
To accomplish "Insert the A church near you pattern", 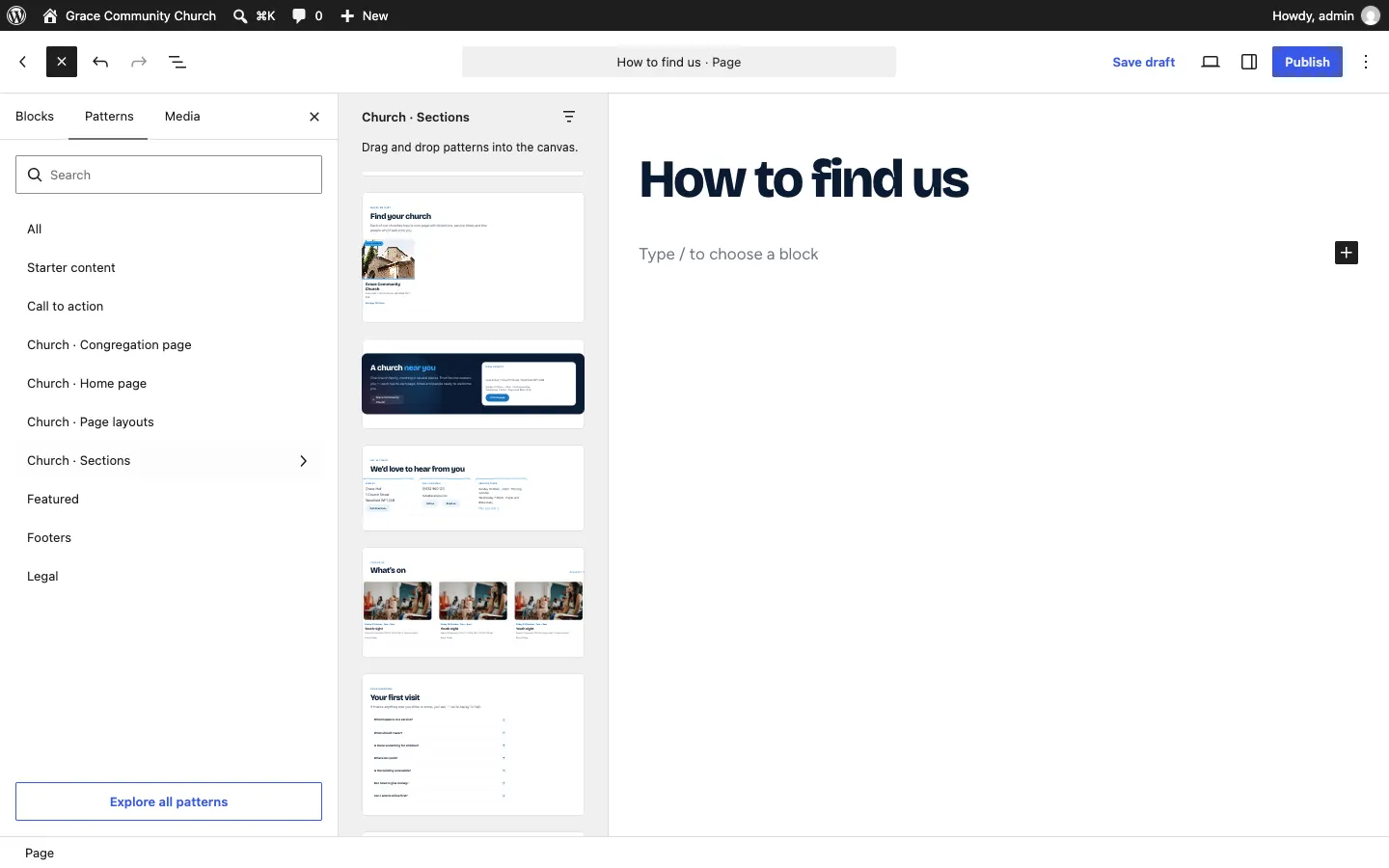I will [x=474, y=384].
